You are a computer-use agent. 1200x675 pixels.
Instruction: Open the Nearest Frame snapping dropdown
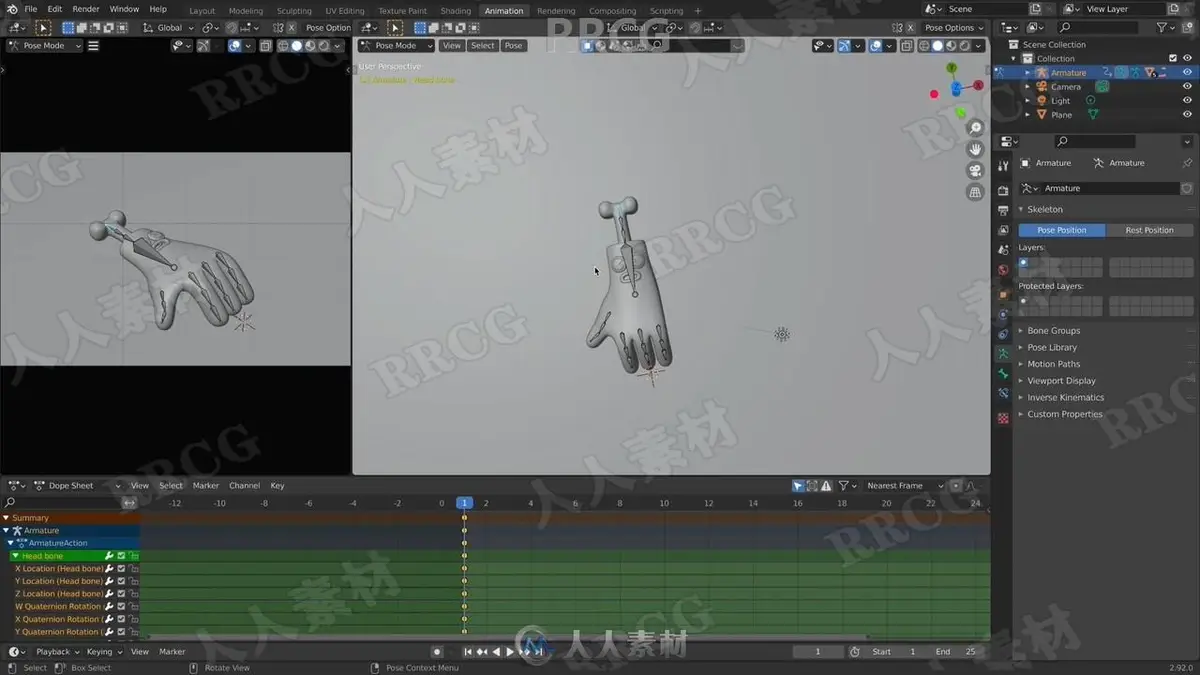[x=904, y=486]
